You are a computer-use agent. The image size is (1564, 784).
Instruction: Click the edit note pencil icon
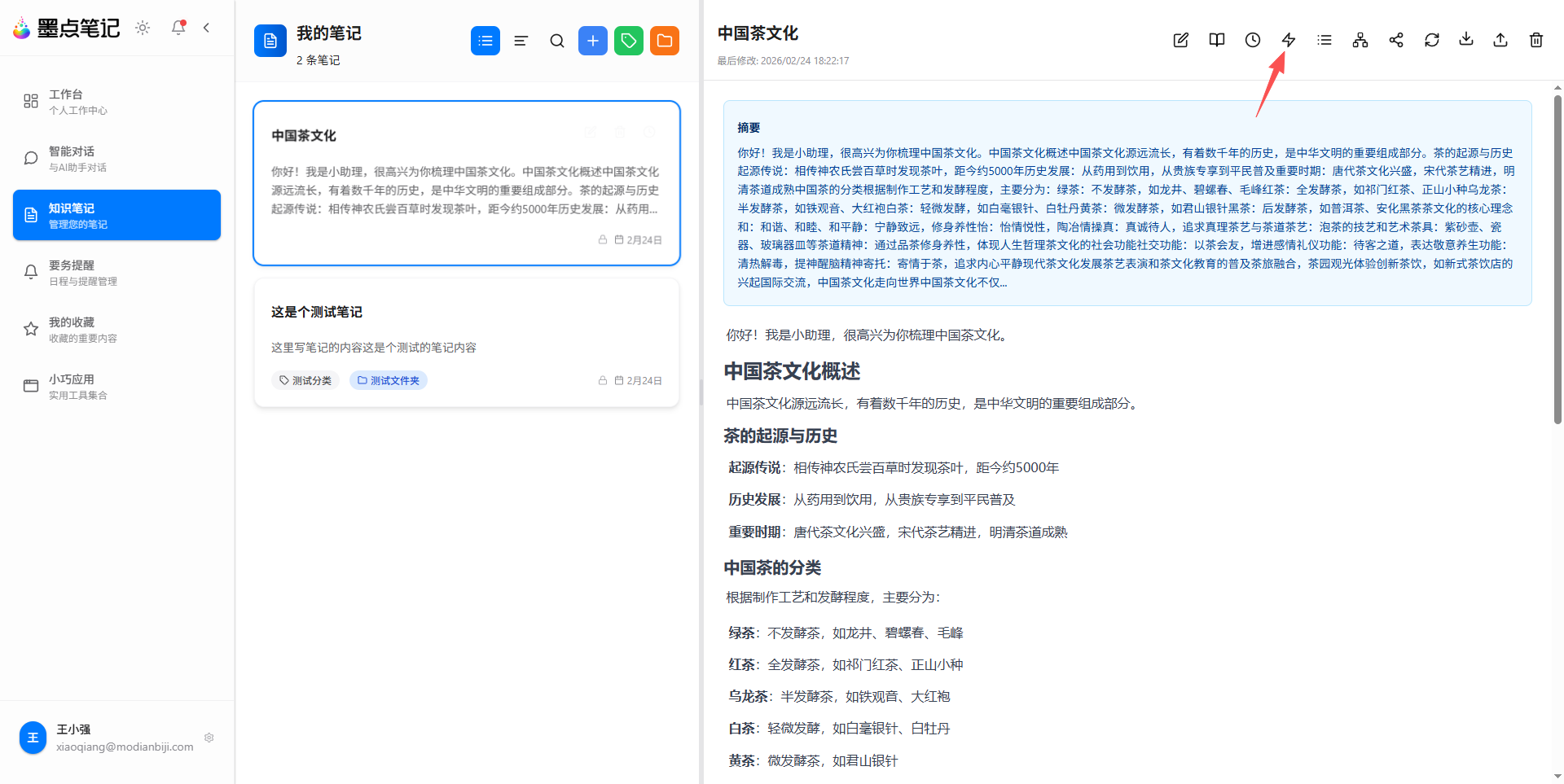point(1180,39)
